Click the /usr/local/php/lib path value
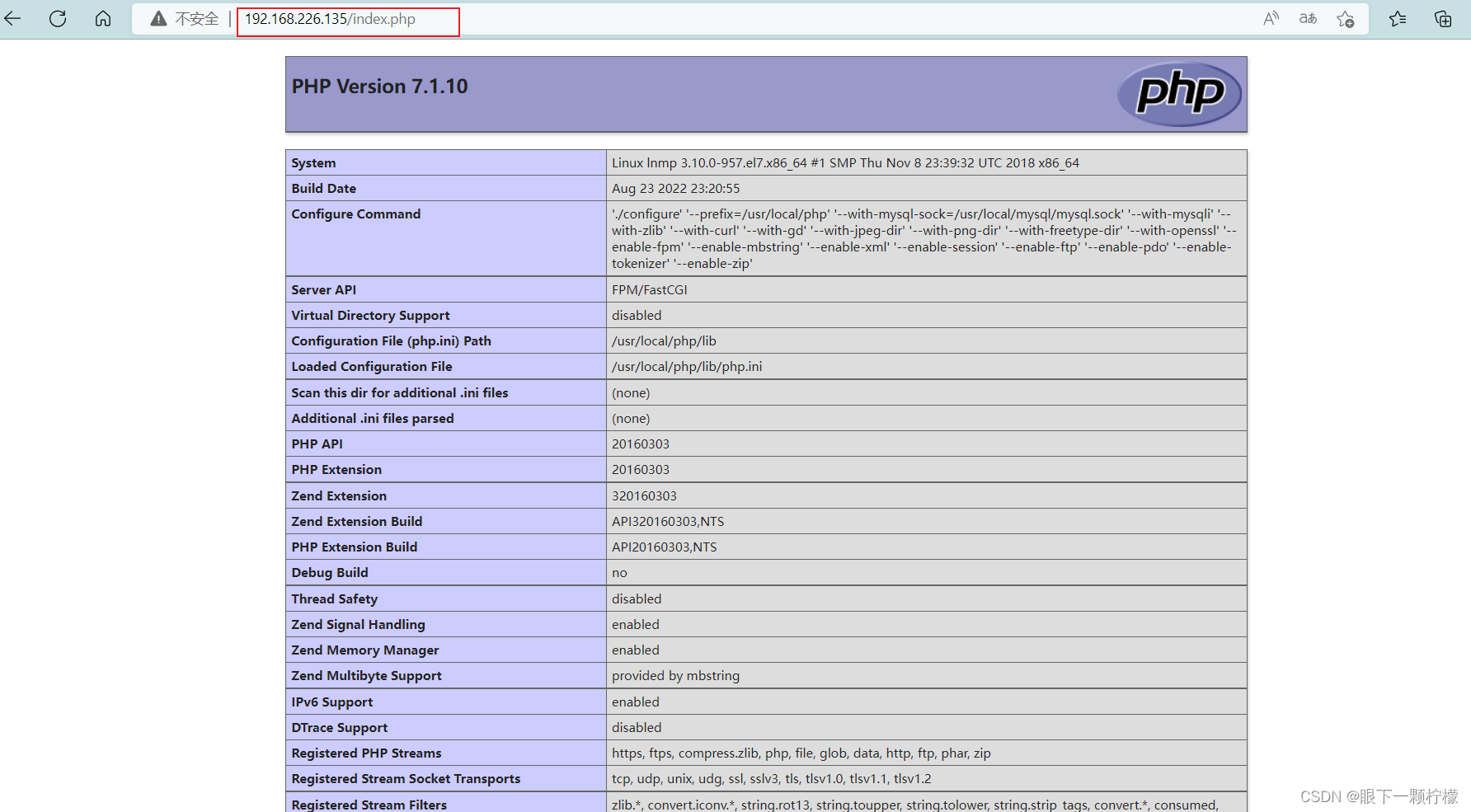Image resolution: width=1471 pixels, height=812 pixels. pos(664,341)
